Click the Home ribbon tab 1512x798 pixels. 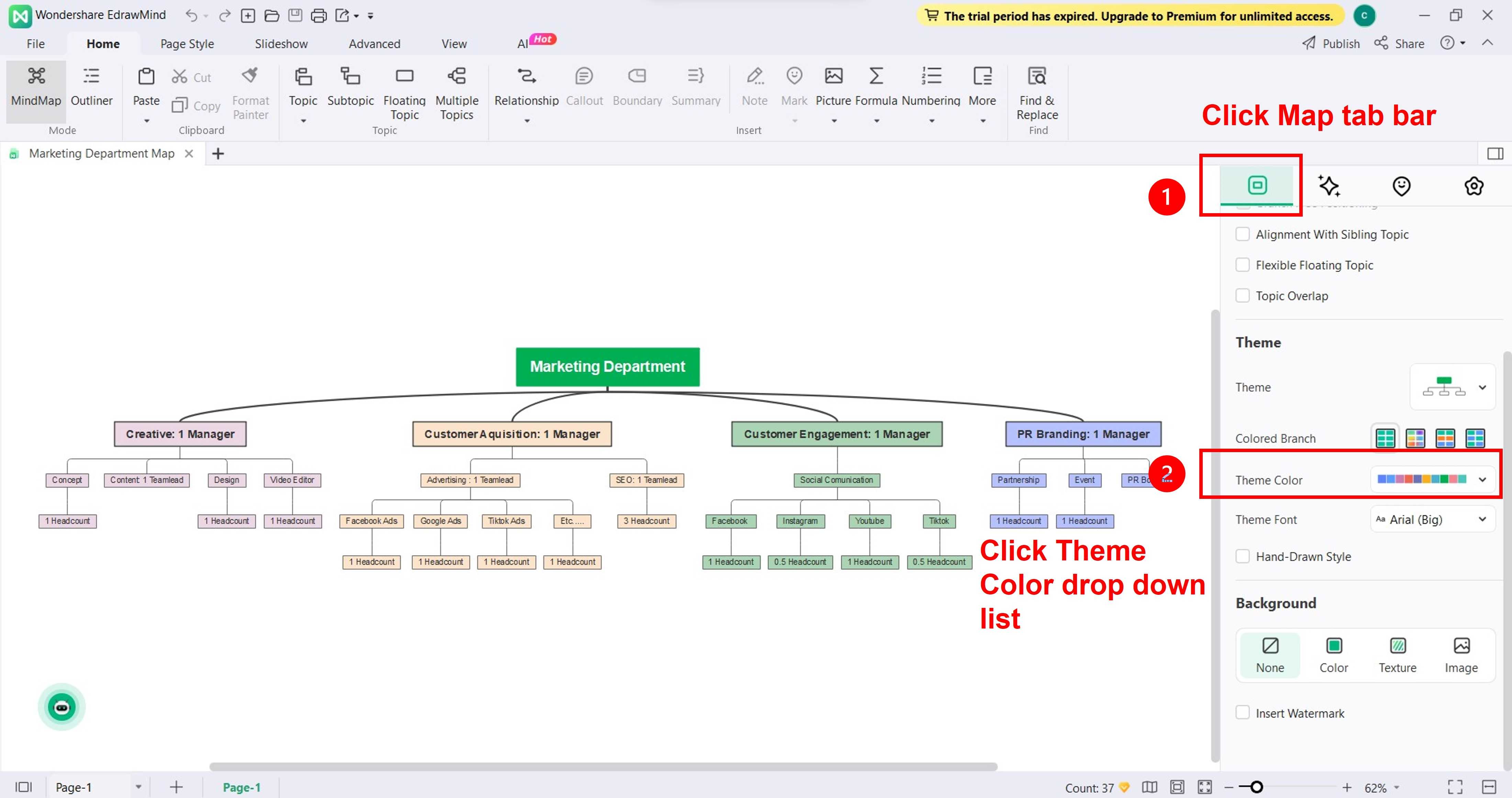pos(103,43)
